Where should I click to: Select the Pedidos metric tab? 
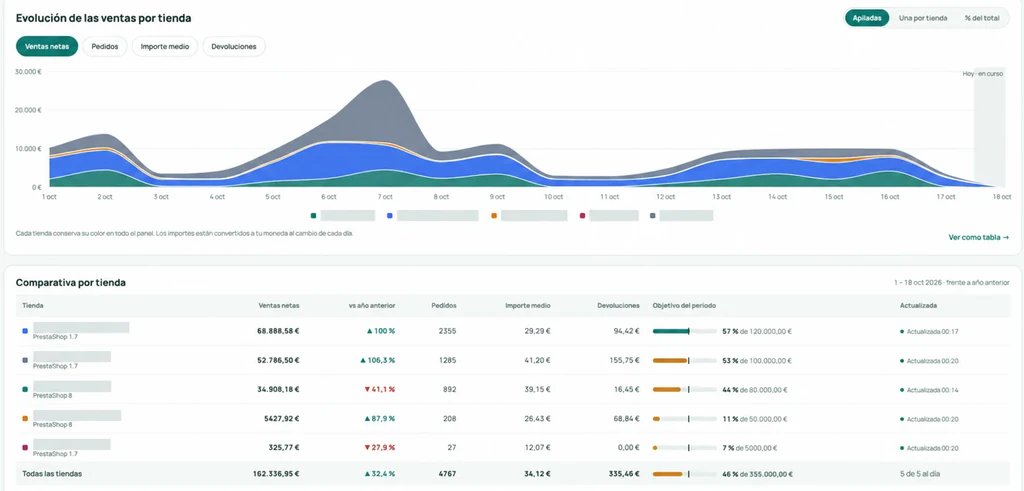104,46
